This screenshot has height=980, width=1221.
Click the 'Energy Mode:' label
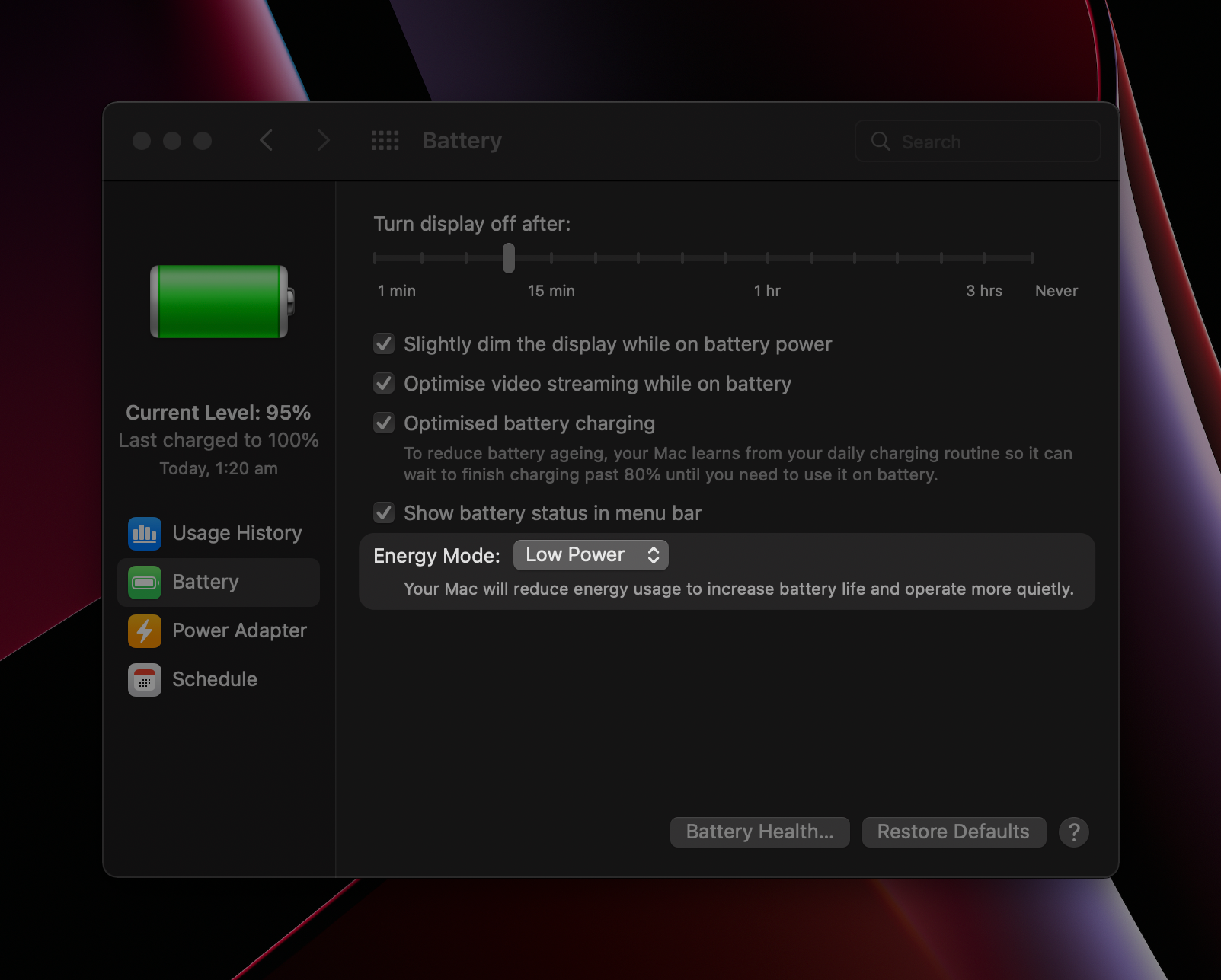pyautogui.click(x=436, y=556)
